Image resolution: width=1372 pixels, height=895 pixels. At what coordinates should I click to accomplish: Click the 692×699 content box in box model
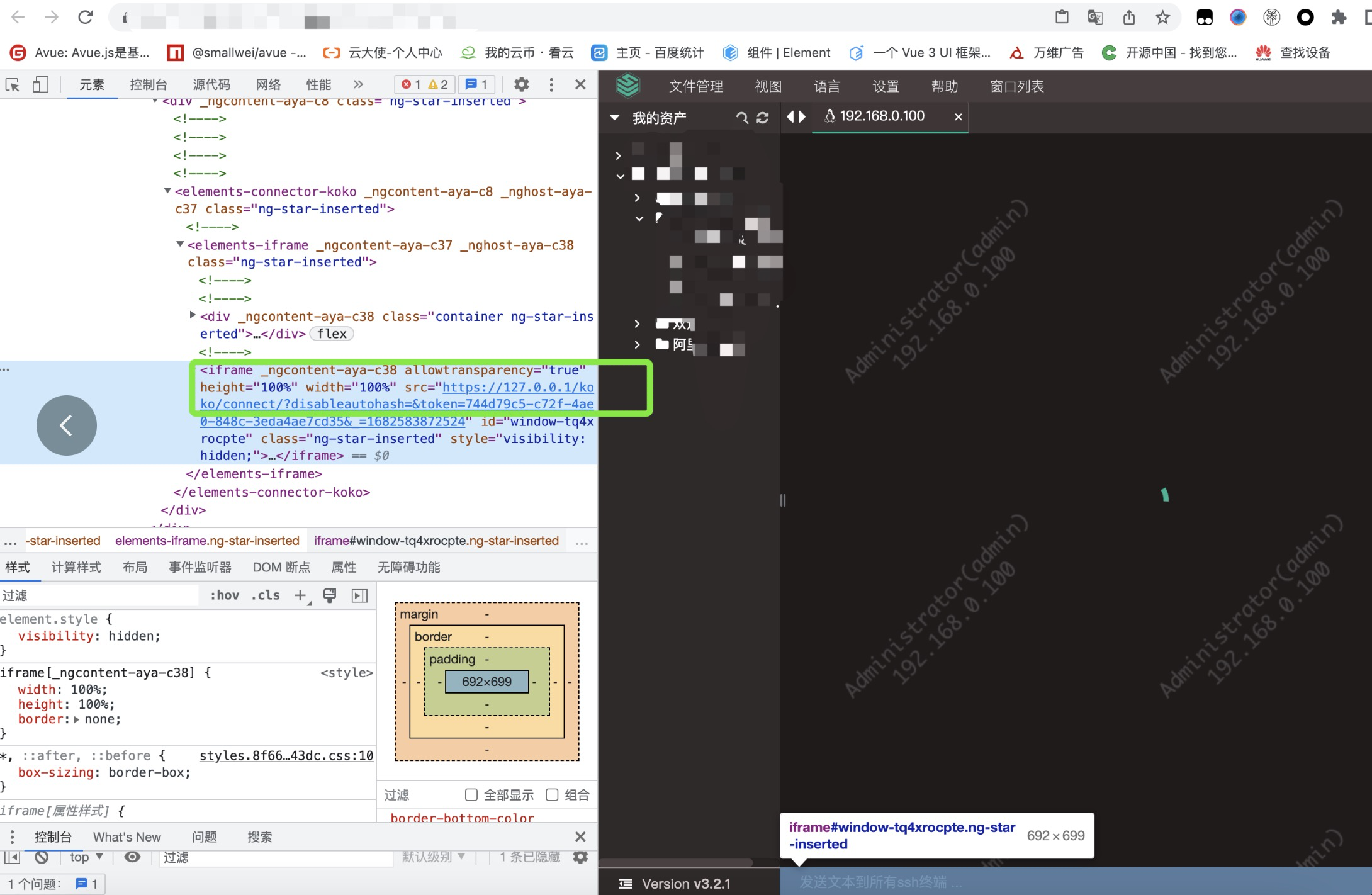[x=486, y=682]
